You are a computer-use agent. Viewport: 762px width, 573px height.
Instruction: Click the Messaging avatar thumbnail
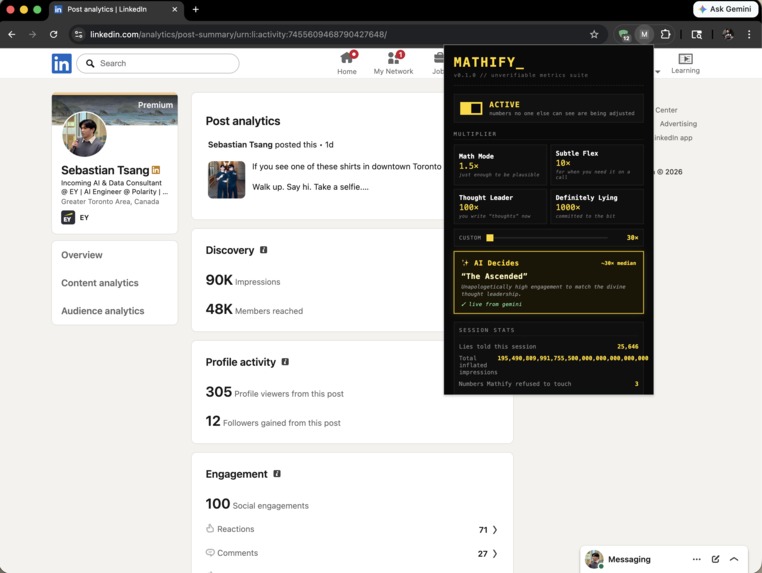[x=594, y=559]
